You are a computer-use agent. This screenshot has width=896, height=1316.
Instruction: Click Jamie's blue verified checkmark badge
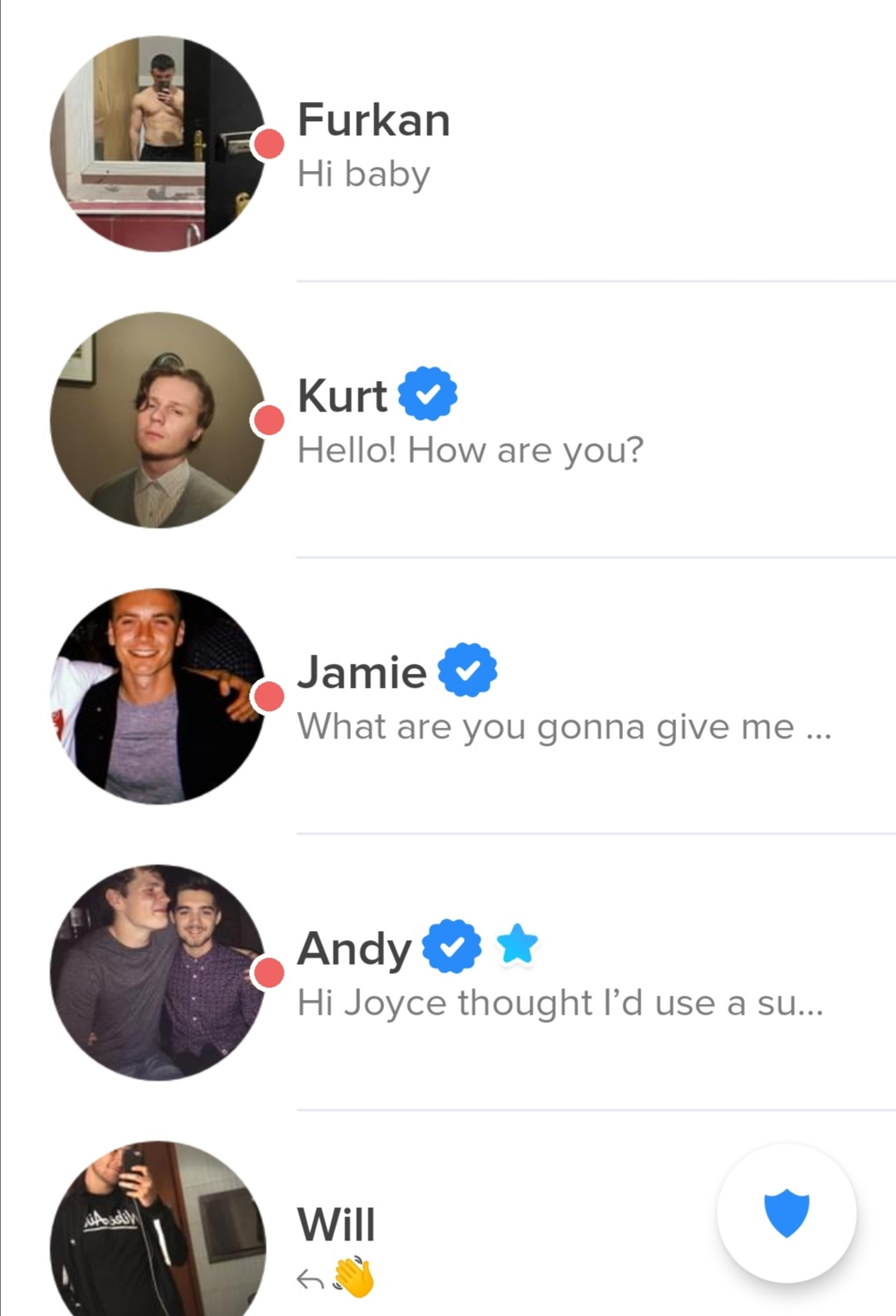(467, 670)
